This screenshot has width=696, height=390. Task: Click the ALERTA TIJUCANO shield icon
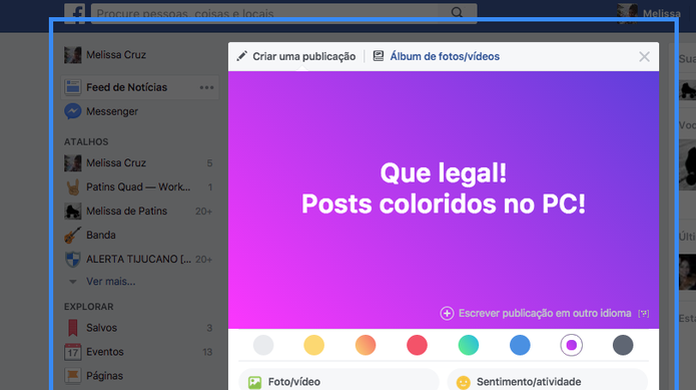[x=73, y=259]
